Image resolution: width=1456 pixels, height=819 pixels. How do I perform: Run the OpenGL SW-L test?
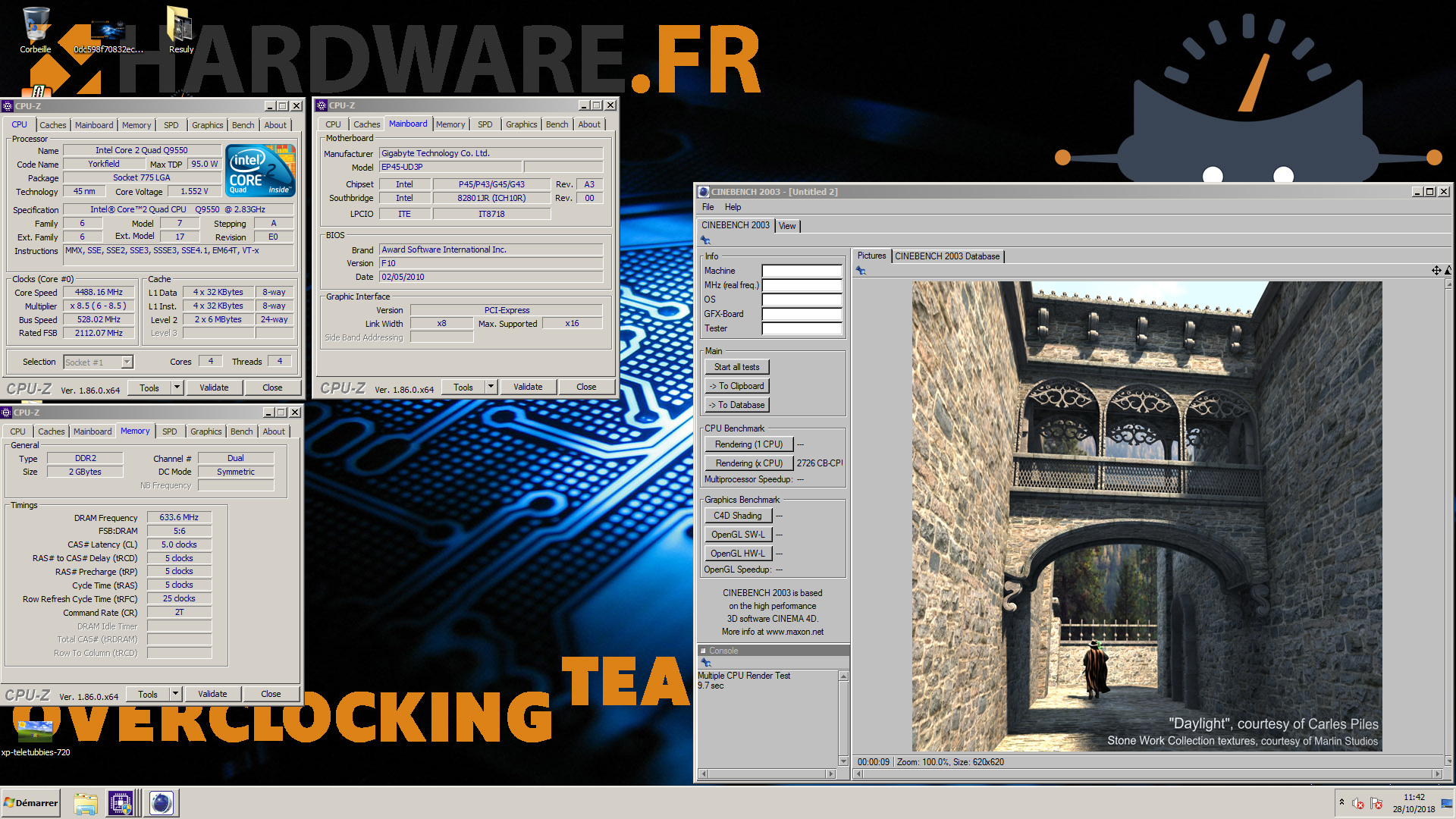[x=738, y=535]
